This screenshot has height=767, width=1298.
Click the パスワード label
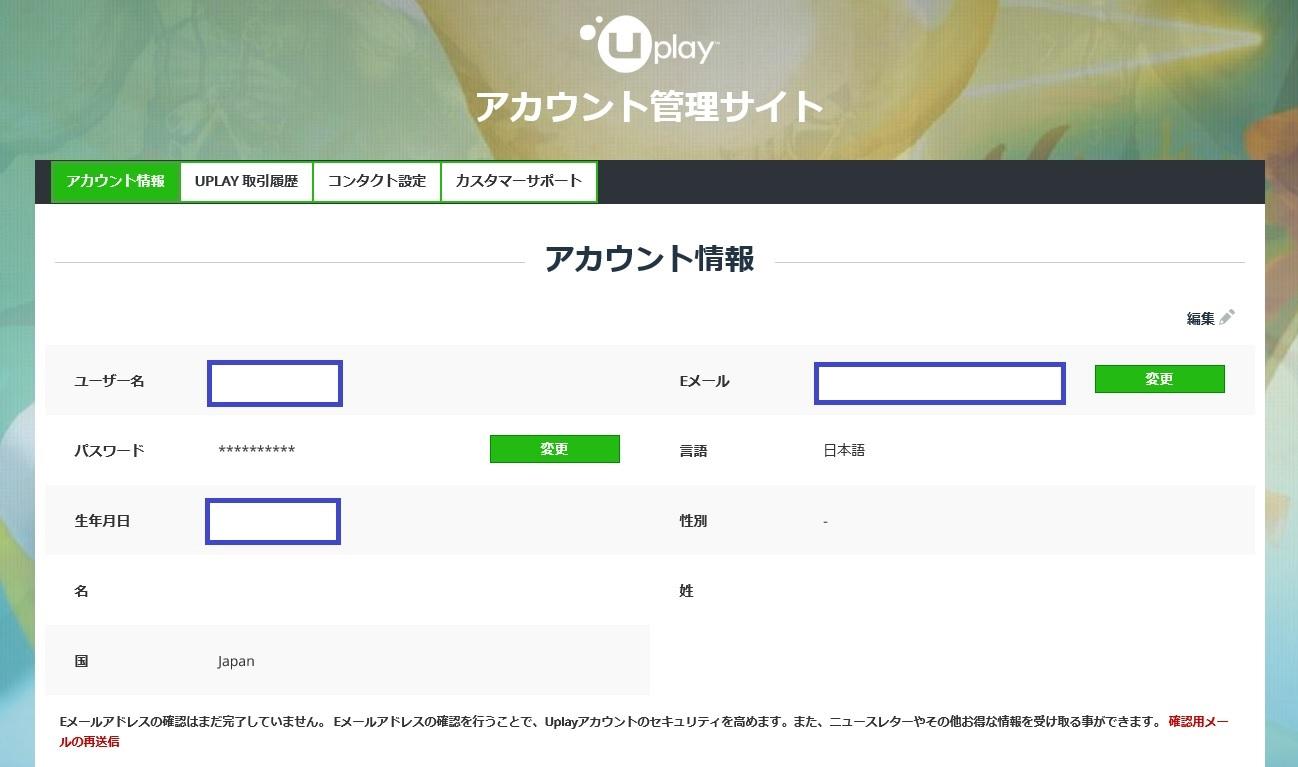tap(109, 451)
